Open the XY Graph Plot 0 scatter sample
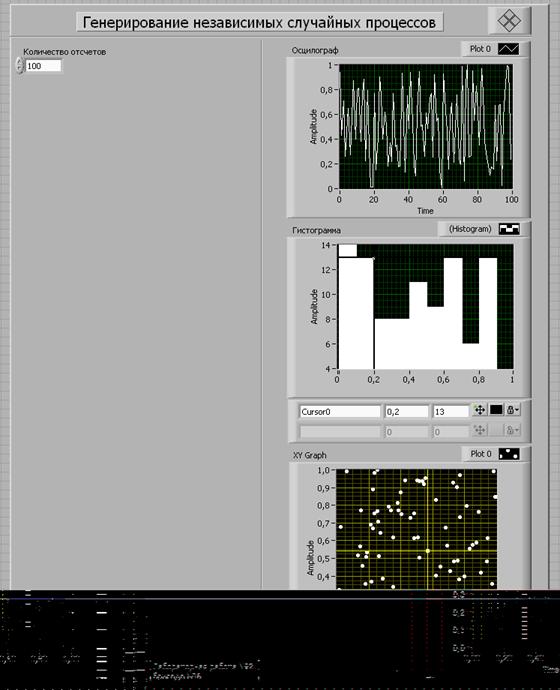The height and width of the screenshot is (690, 560). point(509,454)
